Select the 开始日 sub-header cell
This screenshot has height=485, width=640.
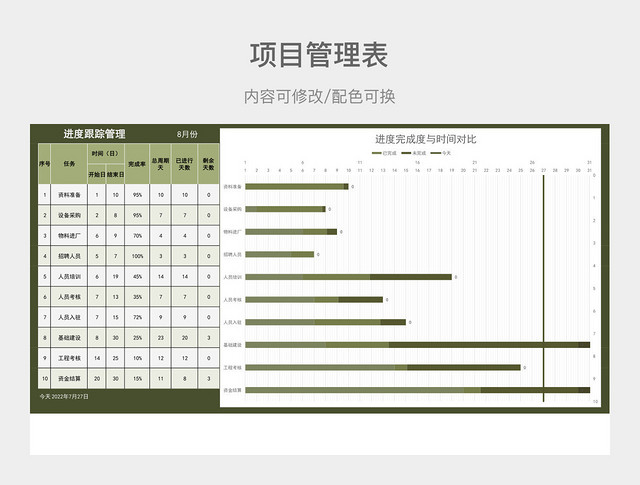97,174
